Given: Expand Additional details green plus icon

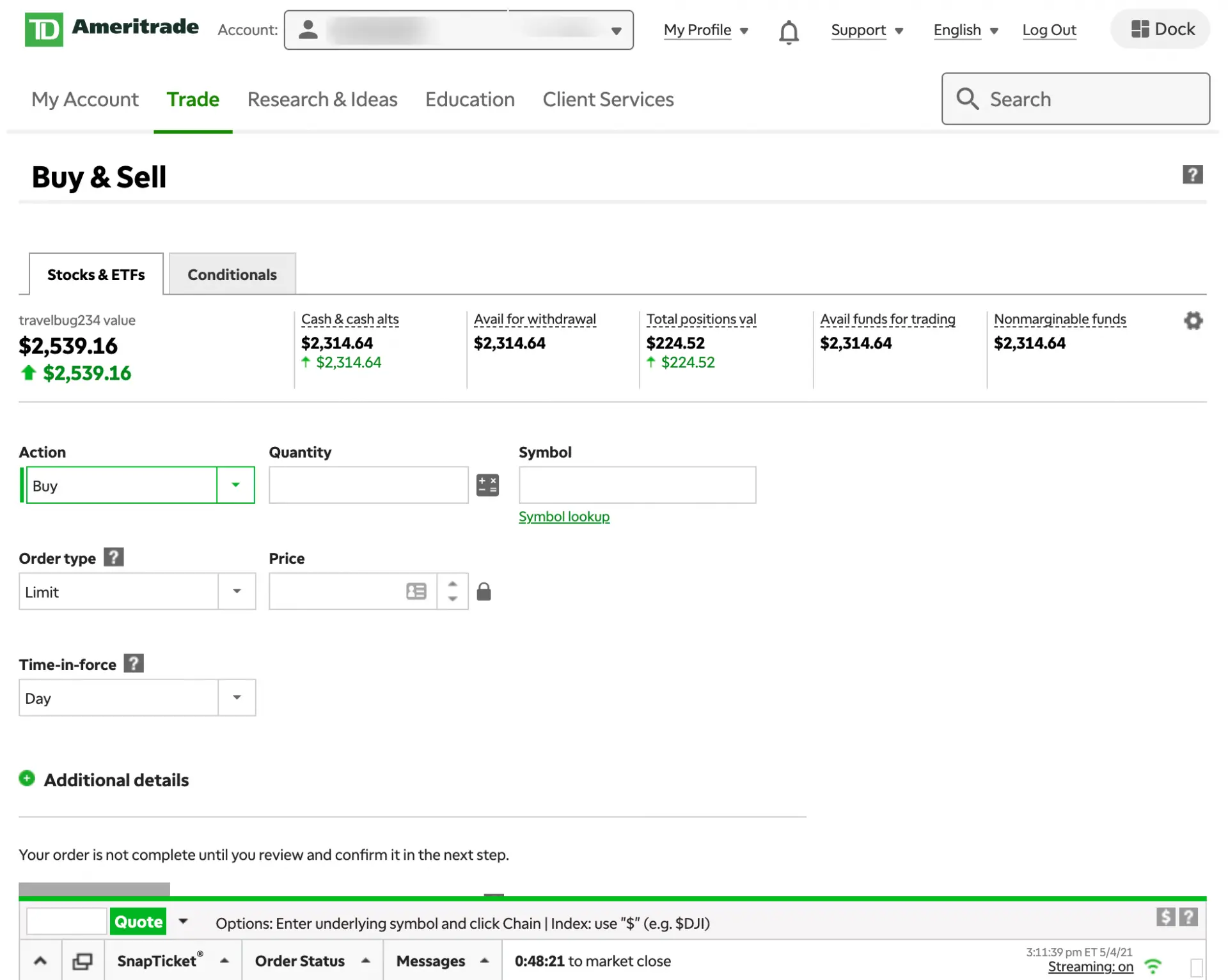Looking at the screenshot, I should [x=27, y=778].
